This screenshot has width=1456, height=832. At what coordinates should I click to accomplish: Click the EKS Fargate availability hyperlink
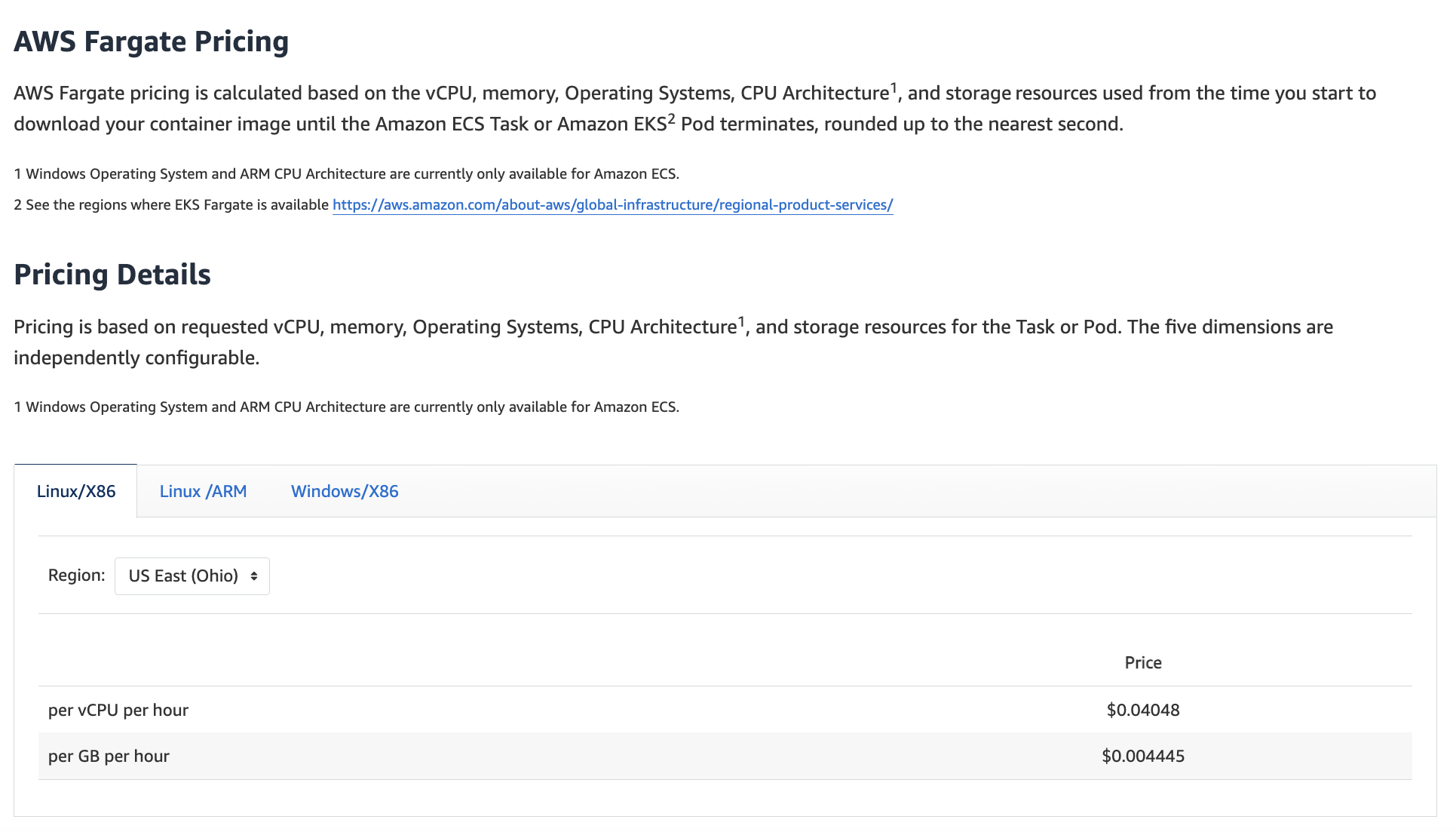click(612, 204)
